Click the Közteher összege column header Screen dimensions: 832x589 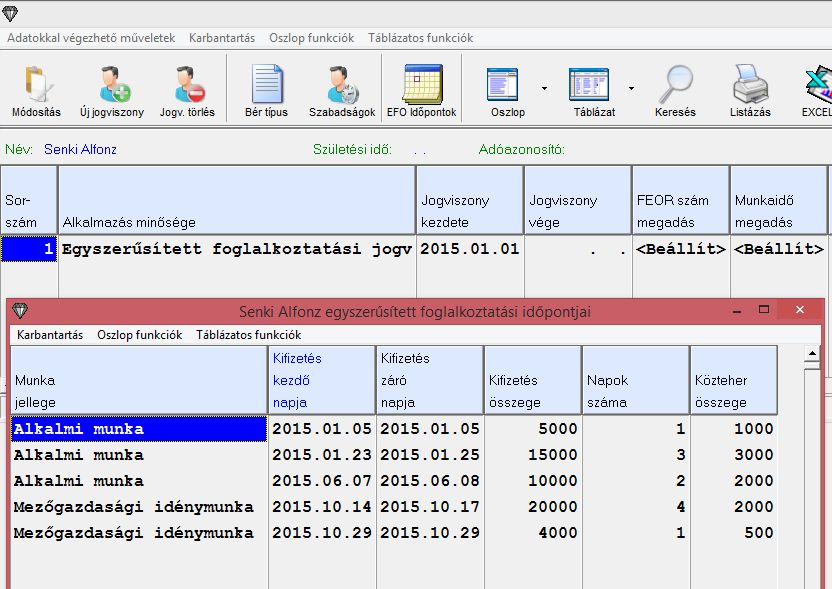pos(733,380)
